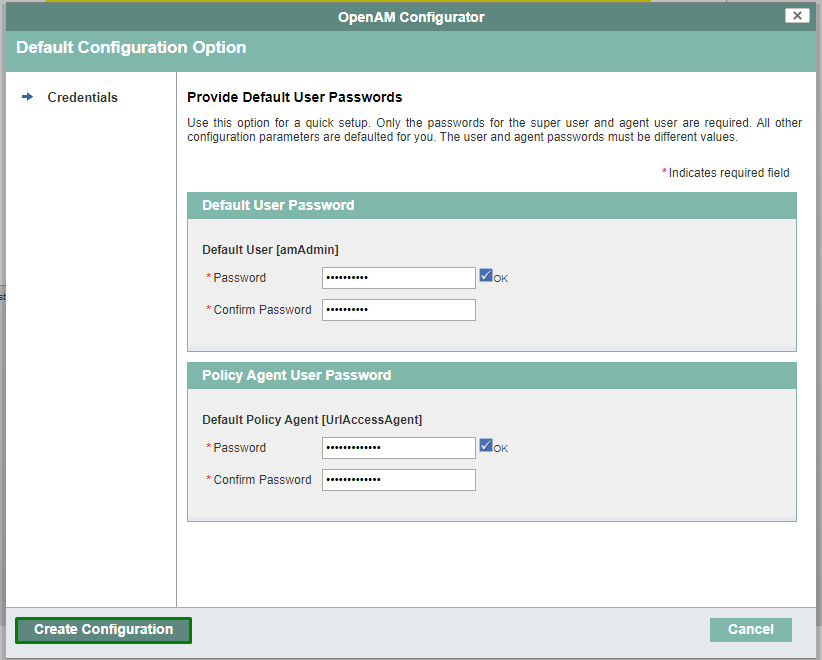
Task: Focus the UrlAccessAgent Password field
Action: click(398, 448)
